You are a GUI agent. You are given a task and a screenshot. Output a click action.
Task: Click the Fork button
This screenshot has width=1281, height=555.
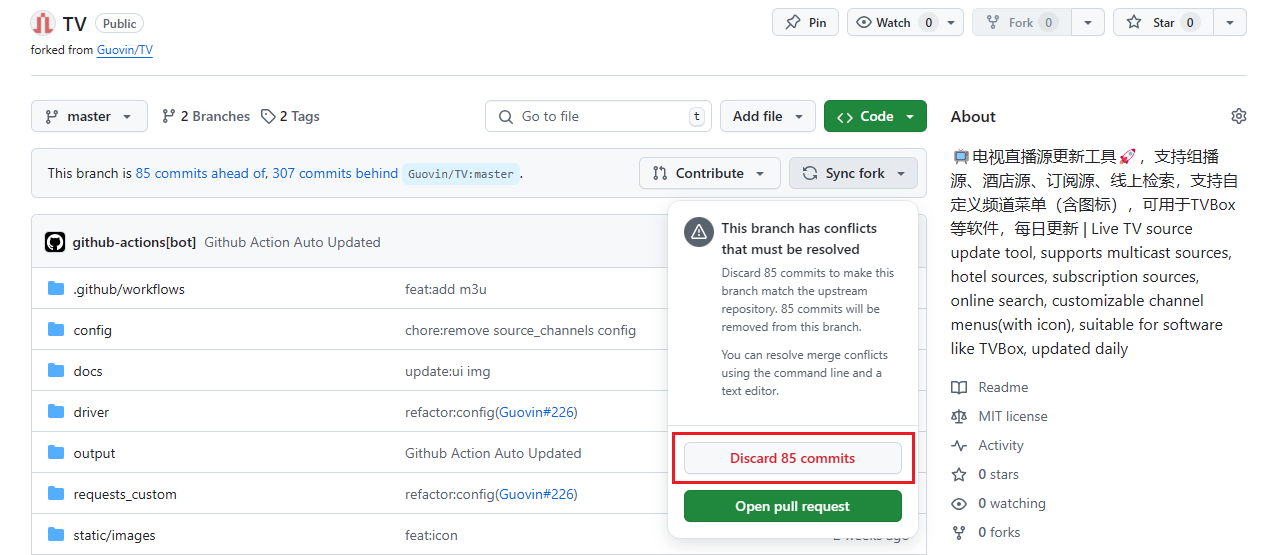point(1022,22)
